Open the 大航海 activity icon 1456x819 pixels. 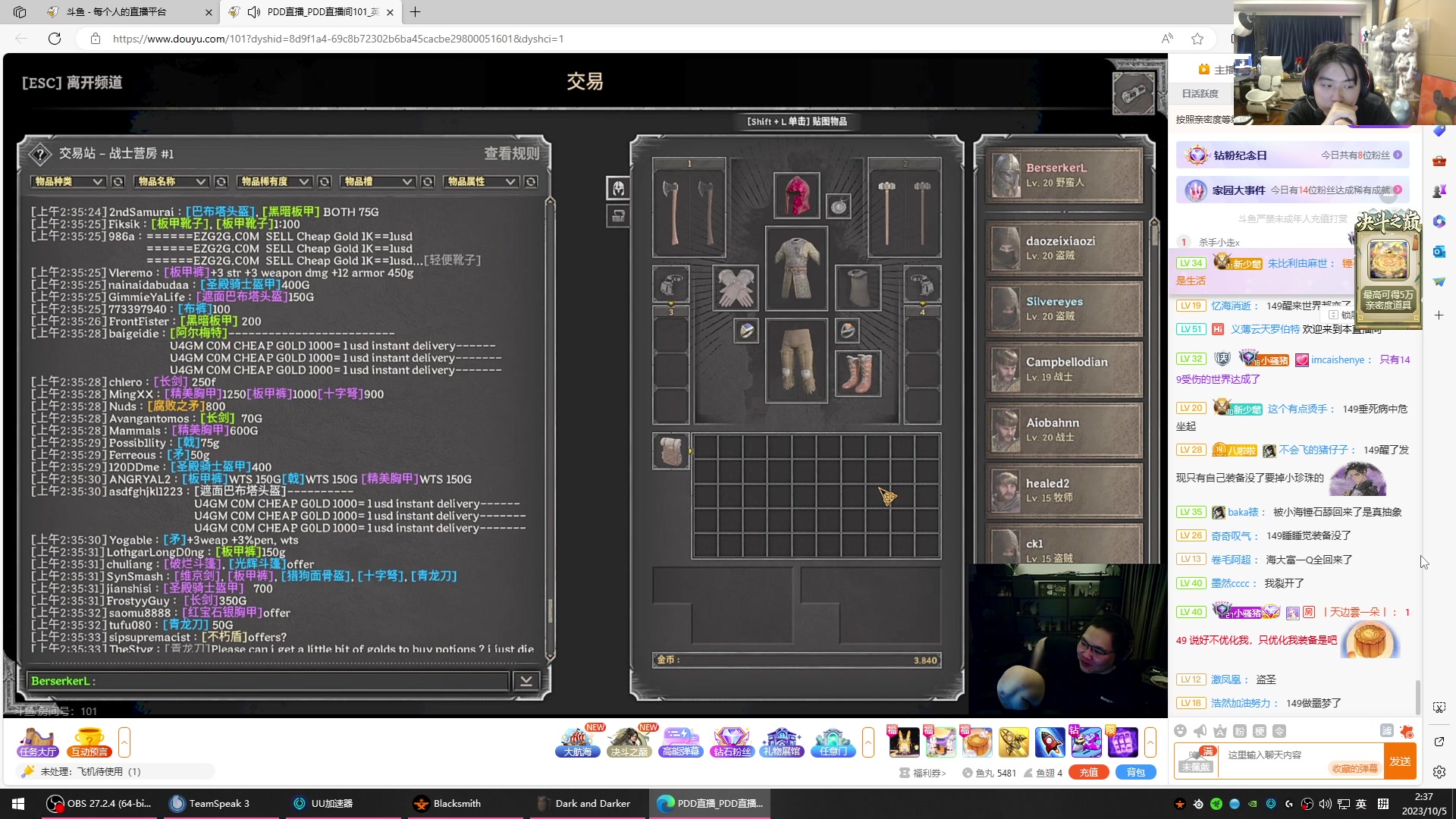tap(578, 742)
